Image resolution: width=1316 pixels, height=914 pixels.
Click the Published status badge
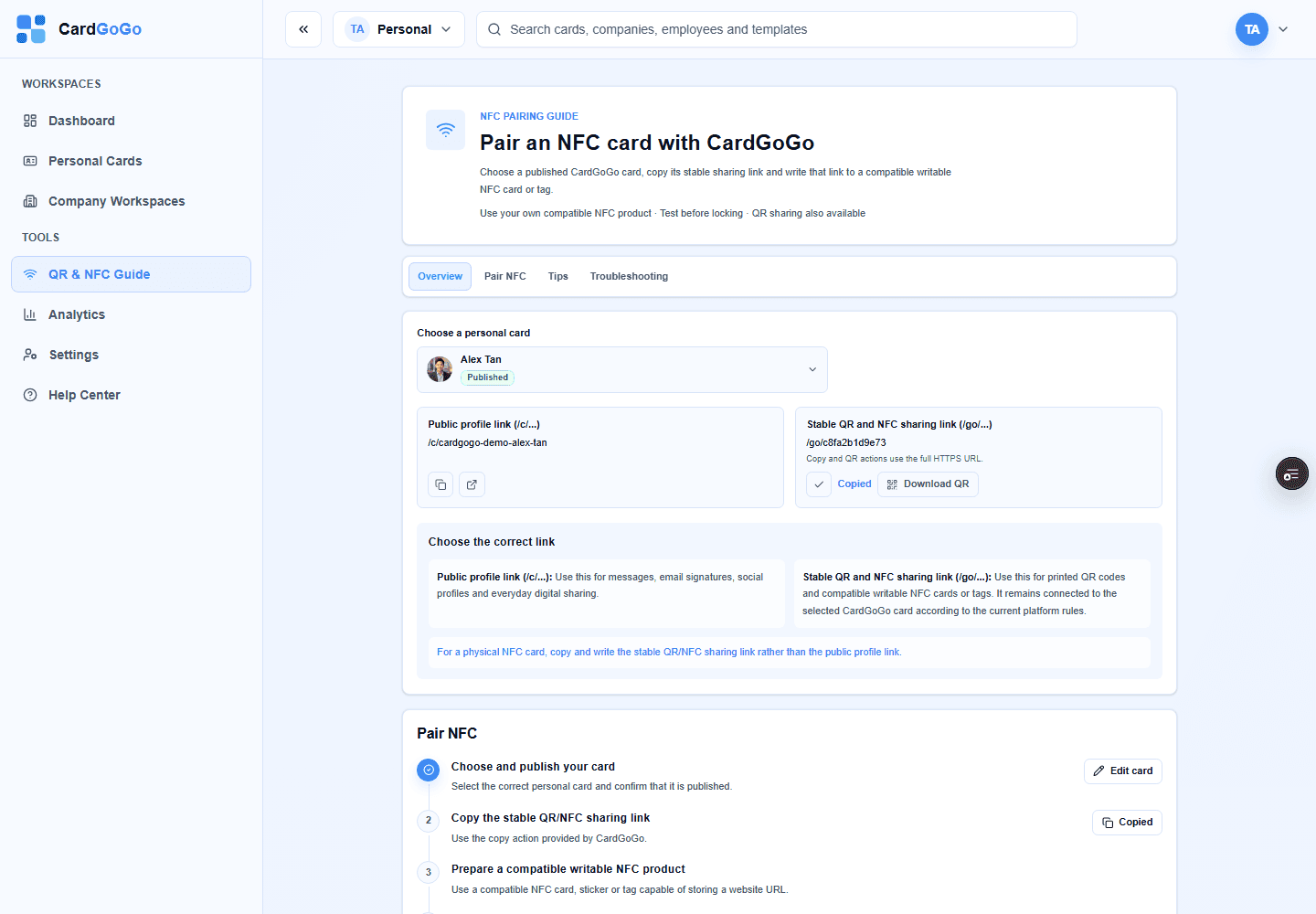coord(487,377)
